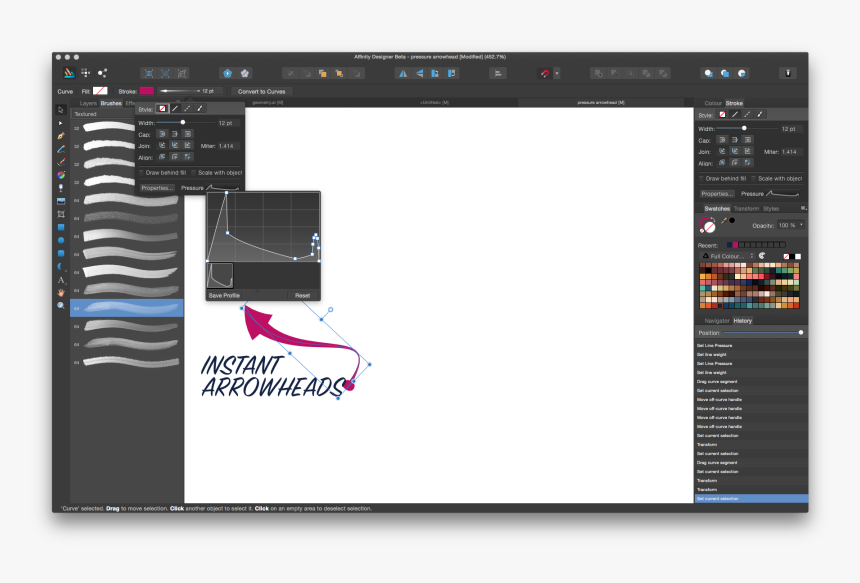The height and width of the screenshot is (583, 860).
Task: Select the Hand view tool
Action: (61, 293)
